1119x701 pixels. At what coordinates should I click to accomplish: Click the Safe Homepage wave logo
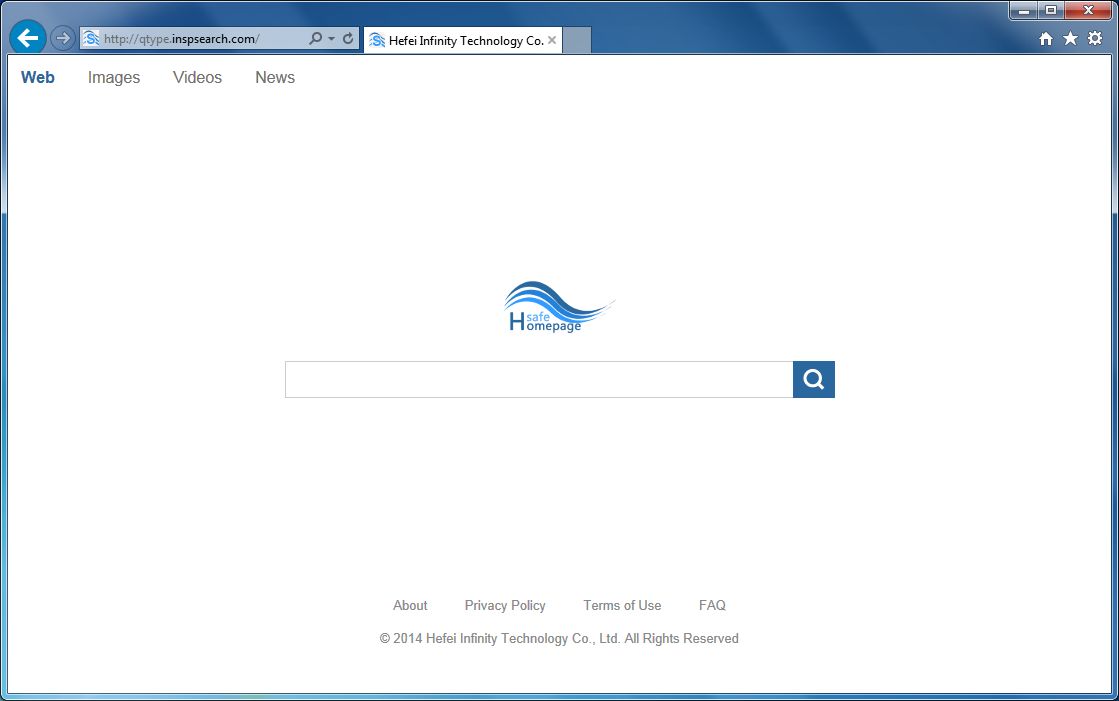558,307
